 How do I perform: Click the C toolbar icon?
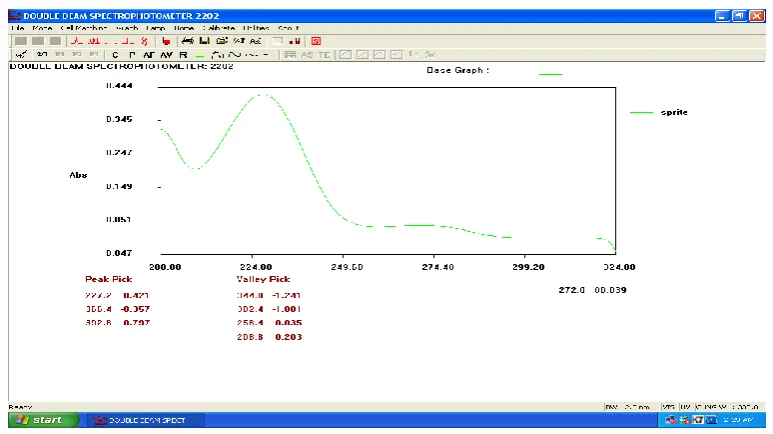pos(115,55)
